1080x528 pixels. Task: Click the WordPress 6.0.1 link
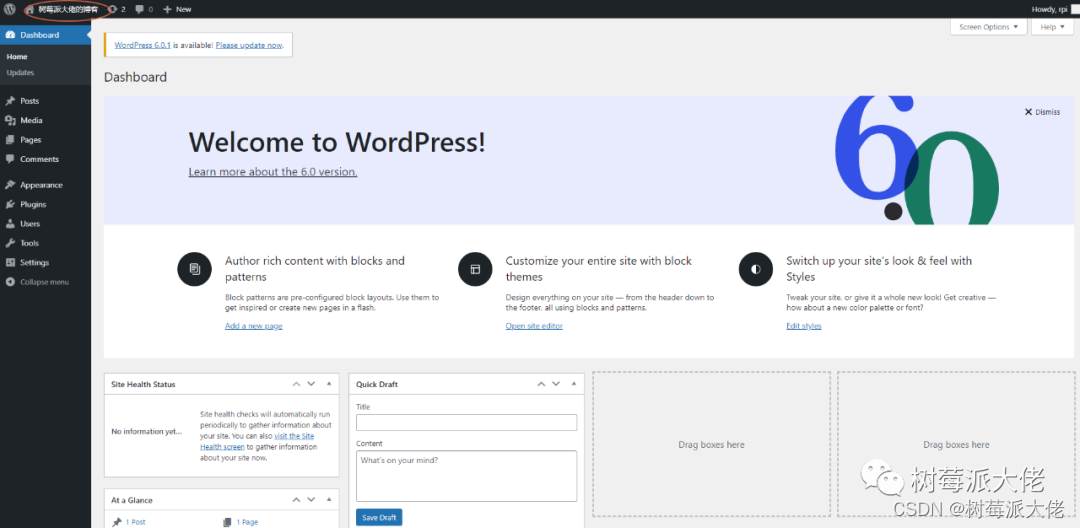pos(143,45)
